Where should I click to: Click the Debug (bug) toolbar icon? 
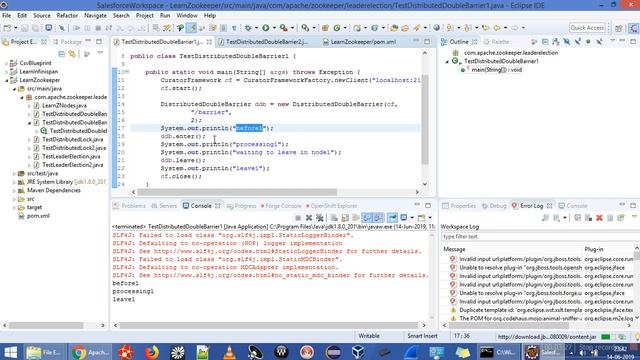(x=248, y=28)
